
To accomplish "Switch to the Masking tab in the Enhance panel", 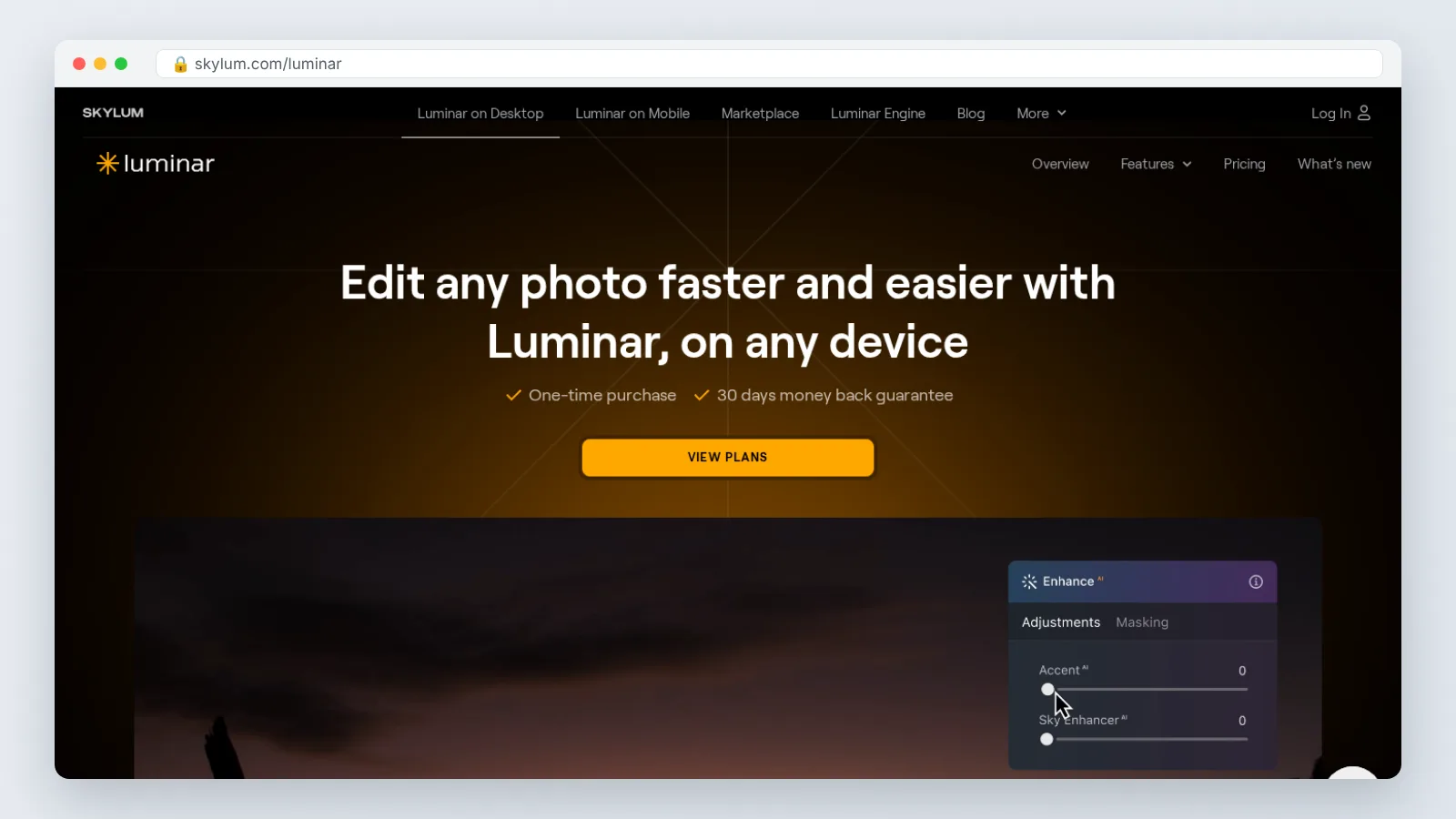I will [x=1142, y=622].
